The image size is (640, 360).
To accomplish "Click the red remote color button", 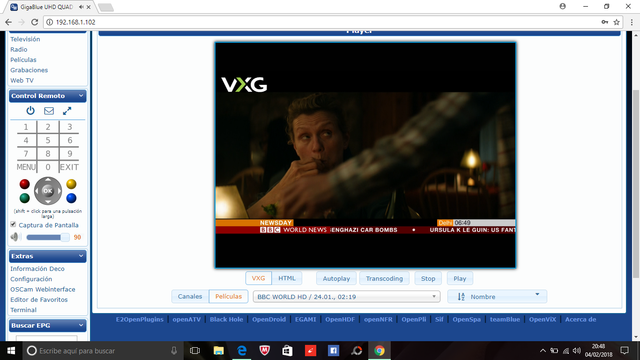I will click(24, 184).
